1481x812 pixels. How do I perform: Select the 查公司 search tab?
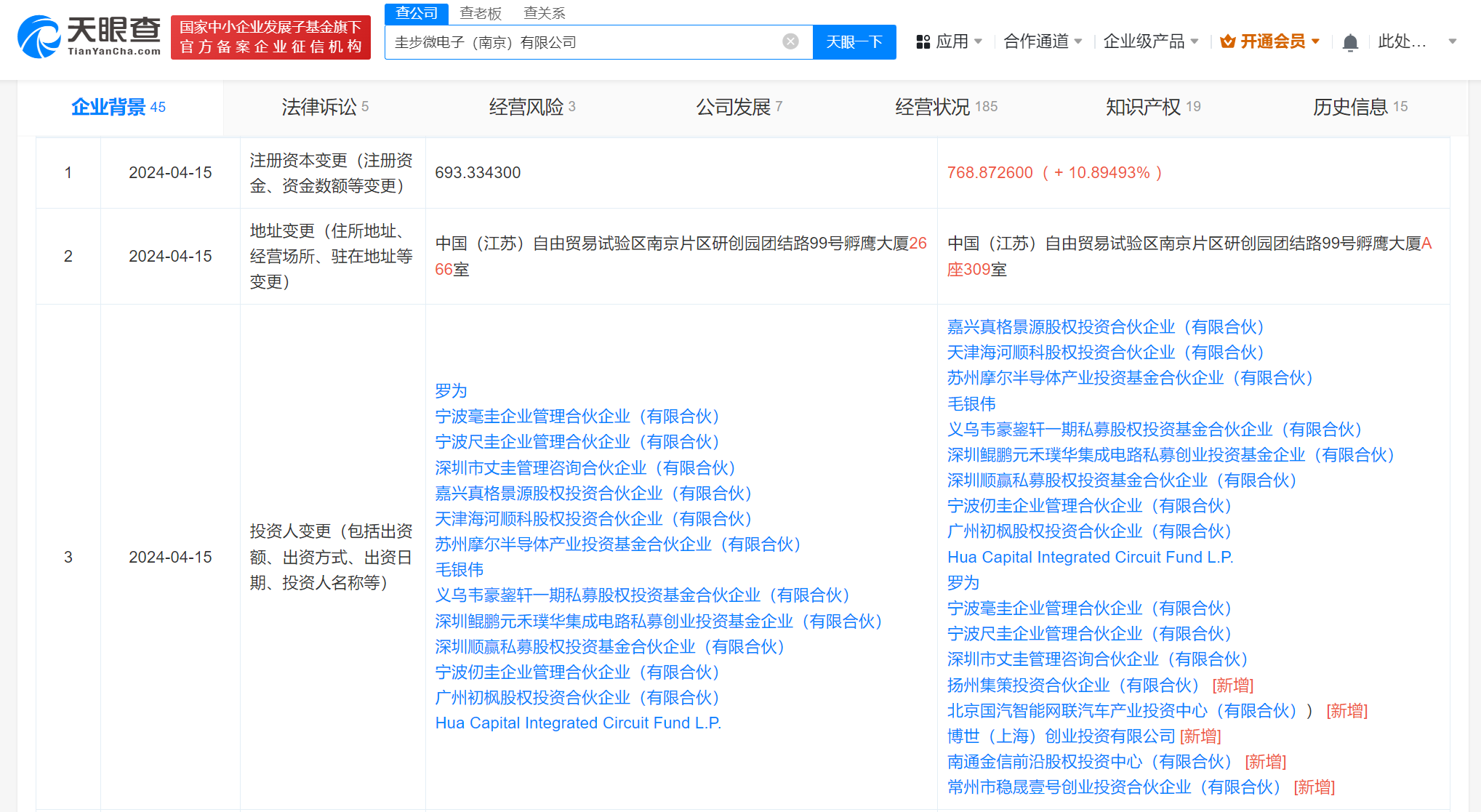tap(417, 13)
